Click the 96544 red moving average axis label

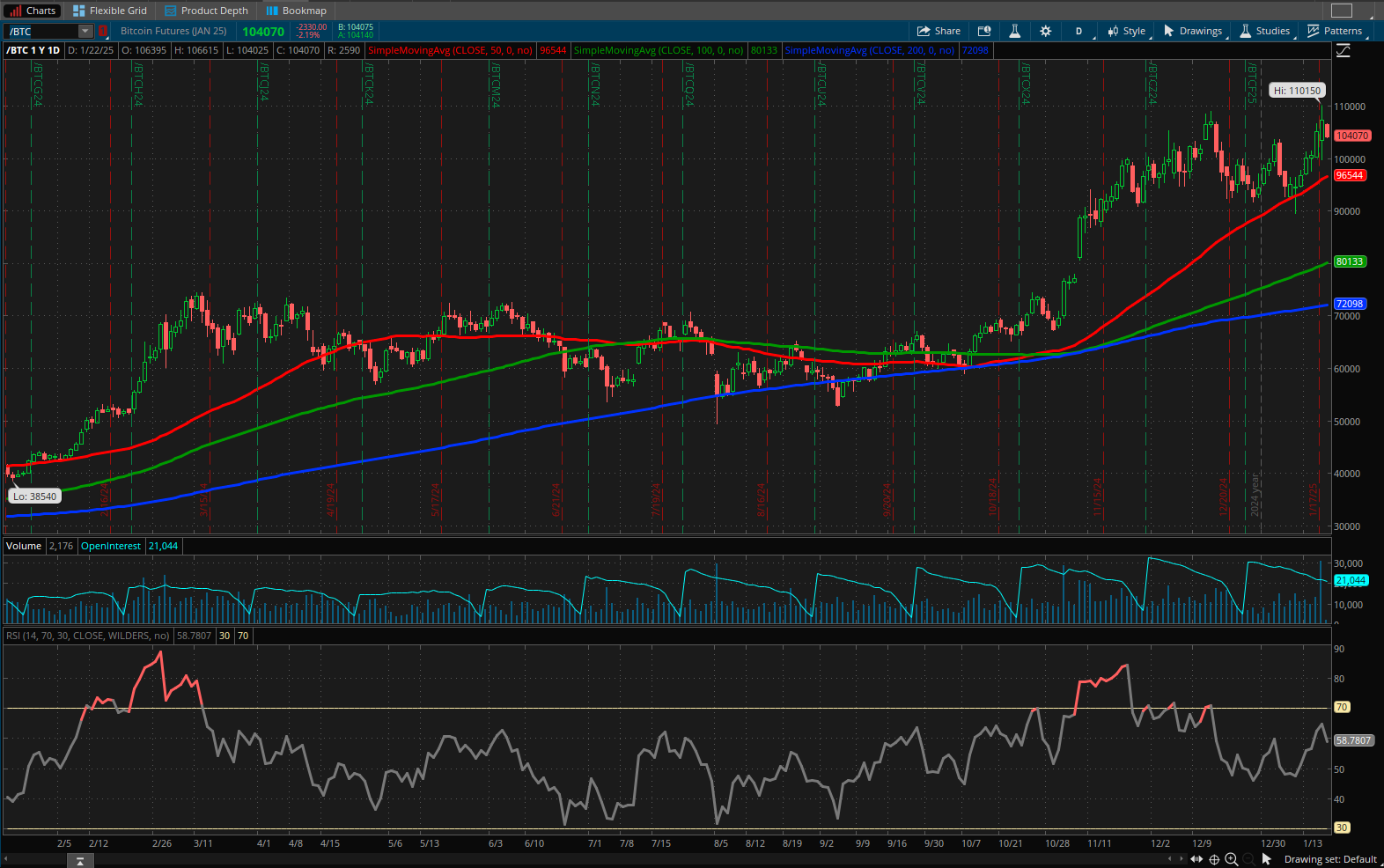tap(1350, 175)
